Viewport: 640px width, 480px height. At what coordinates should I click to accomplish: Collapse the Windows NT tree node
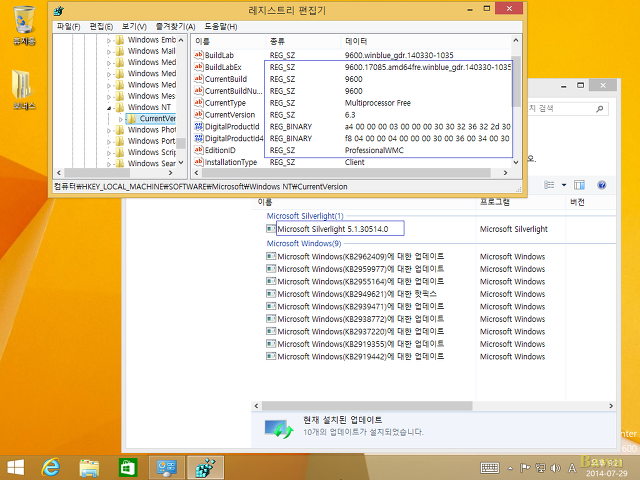tap(109, 108)
